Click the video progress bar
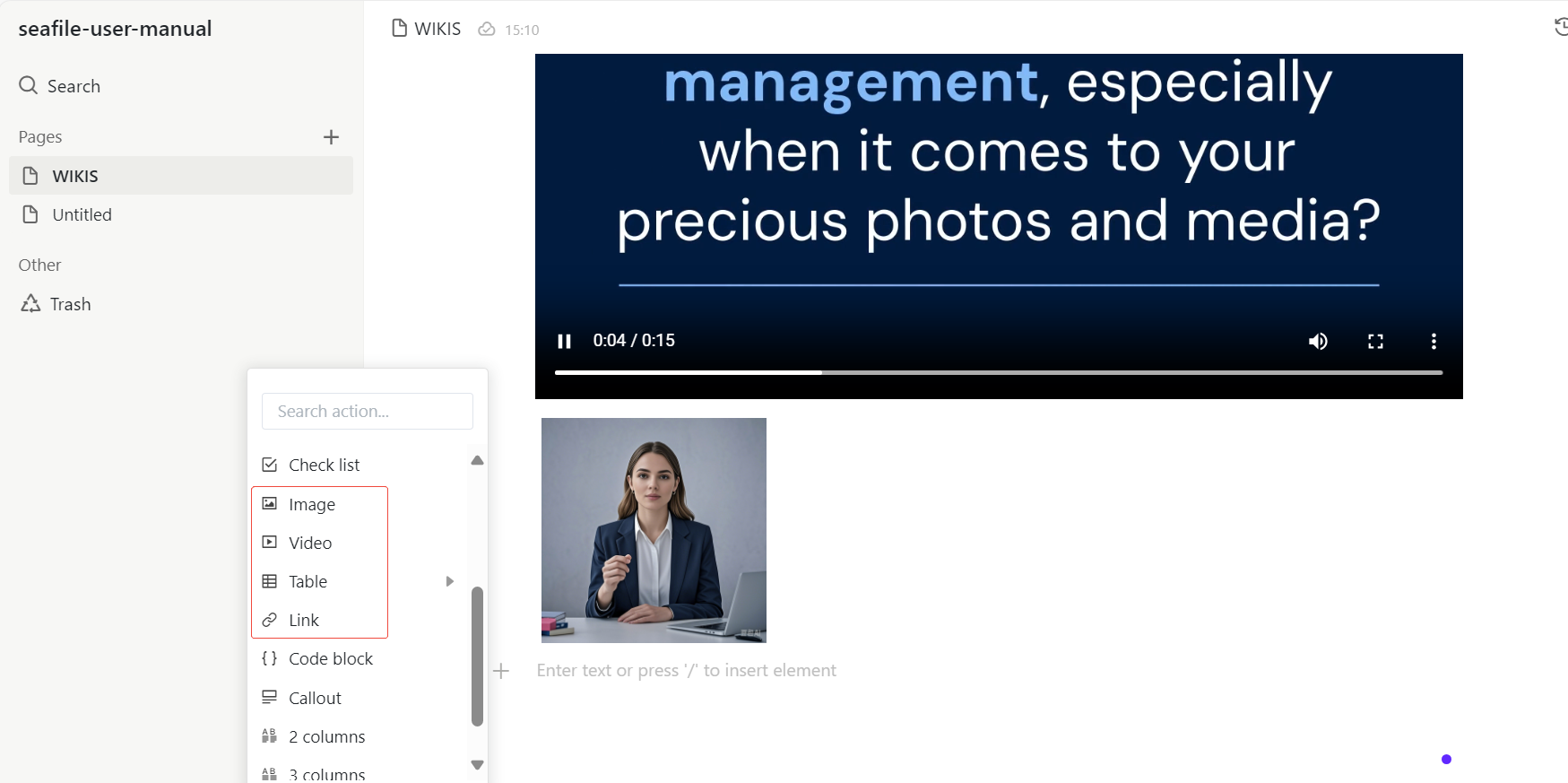 (998, 372)
